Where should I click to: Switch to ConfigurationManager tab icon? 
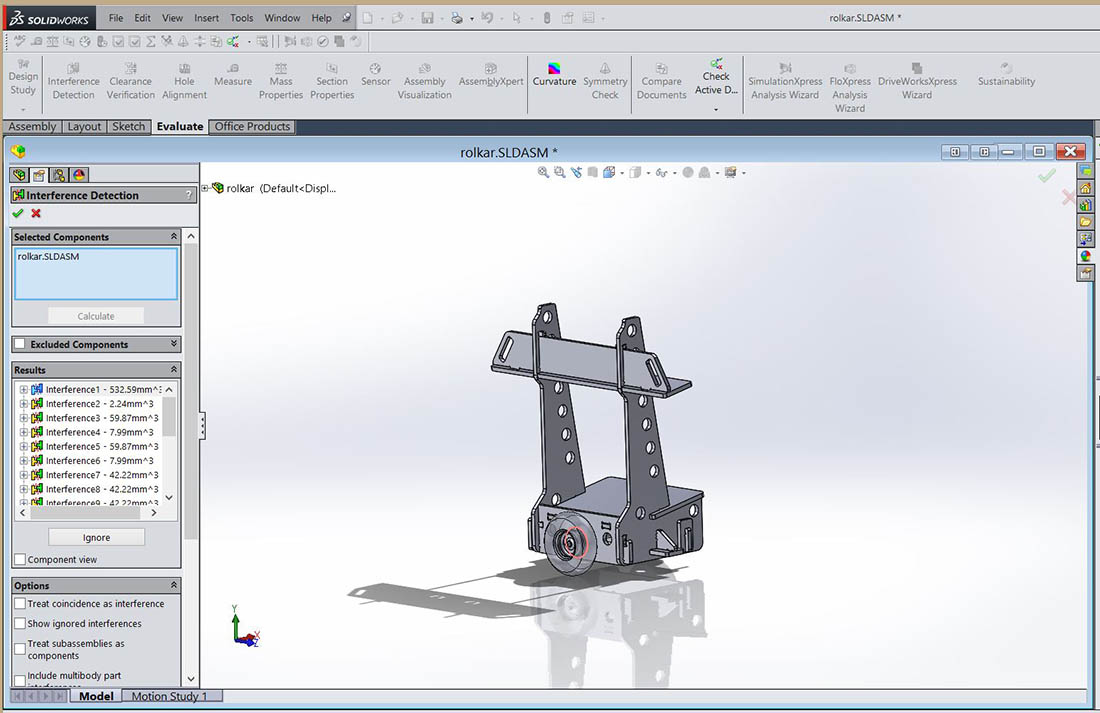(x=59, y=175)
